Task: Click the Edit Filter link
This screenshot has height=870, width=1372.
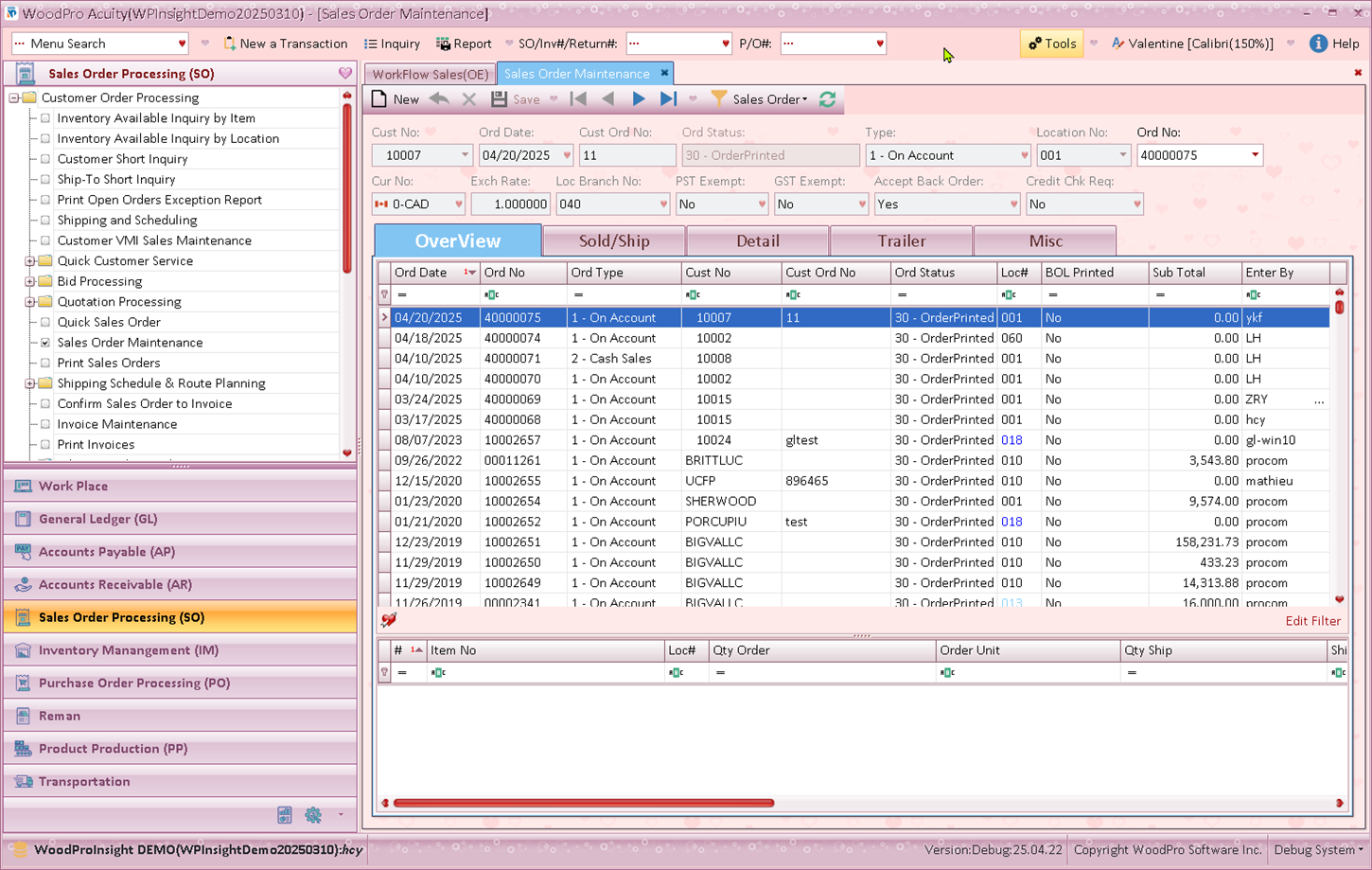Action: [1312, 621]
